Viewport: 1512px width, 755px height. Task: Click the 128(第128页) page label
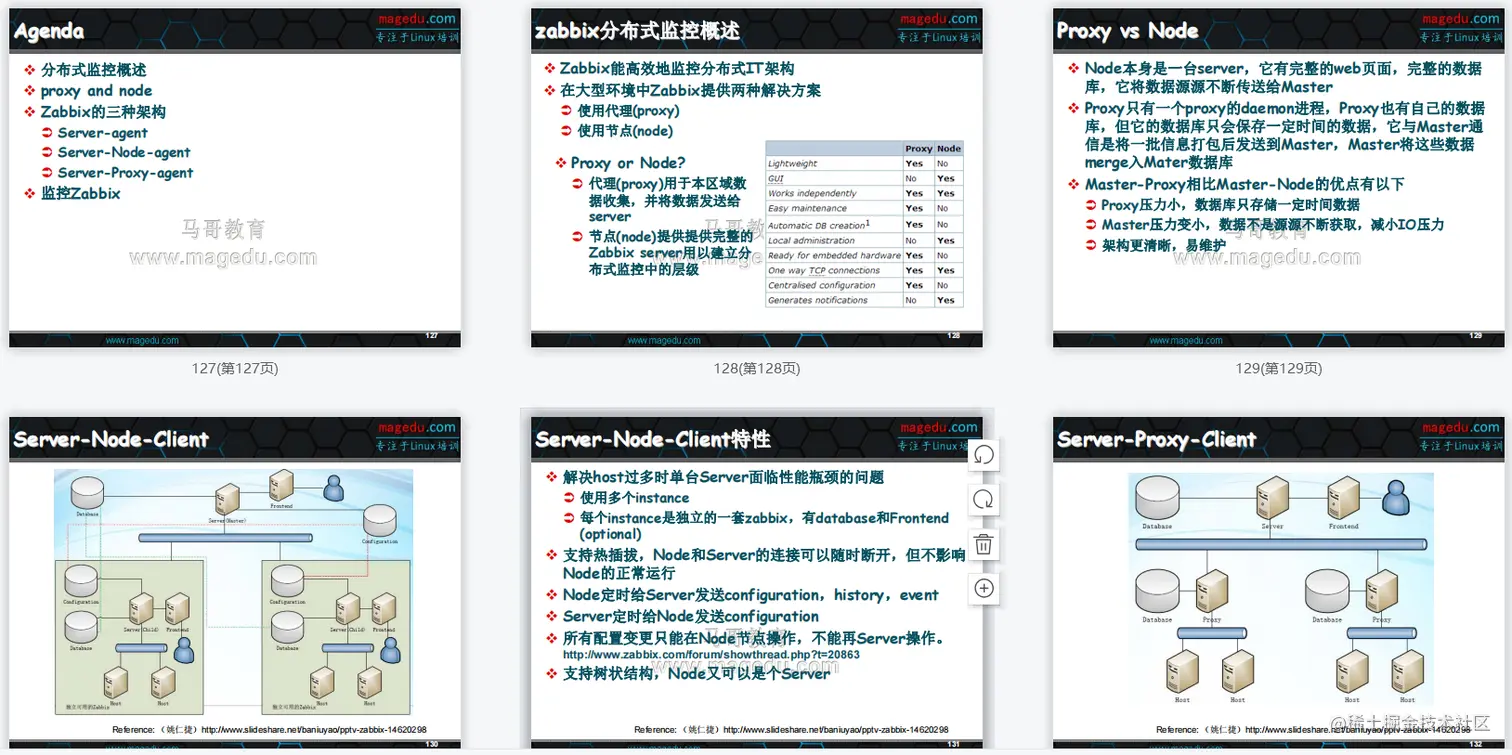(x=757, y=368)
